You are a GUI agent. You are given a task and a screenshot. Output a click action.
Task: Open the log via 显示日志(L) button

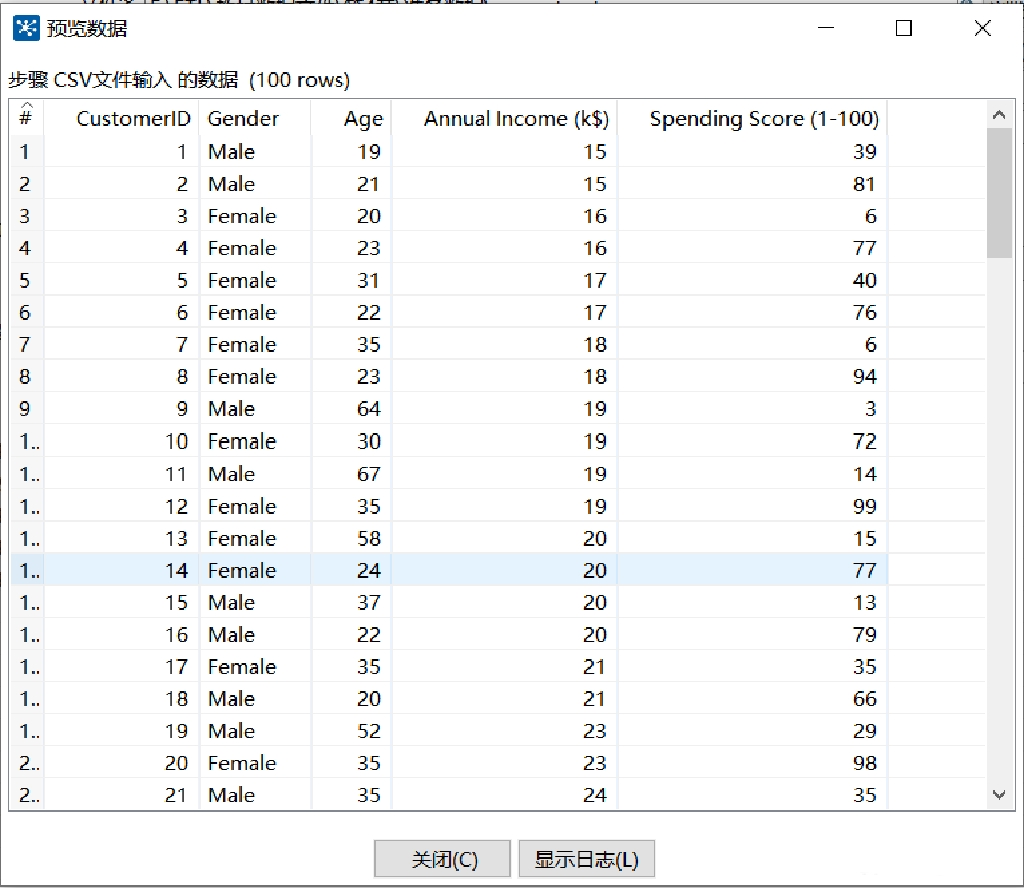(x=584, y=858)
